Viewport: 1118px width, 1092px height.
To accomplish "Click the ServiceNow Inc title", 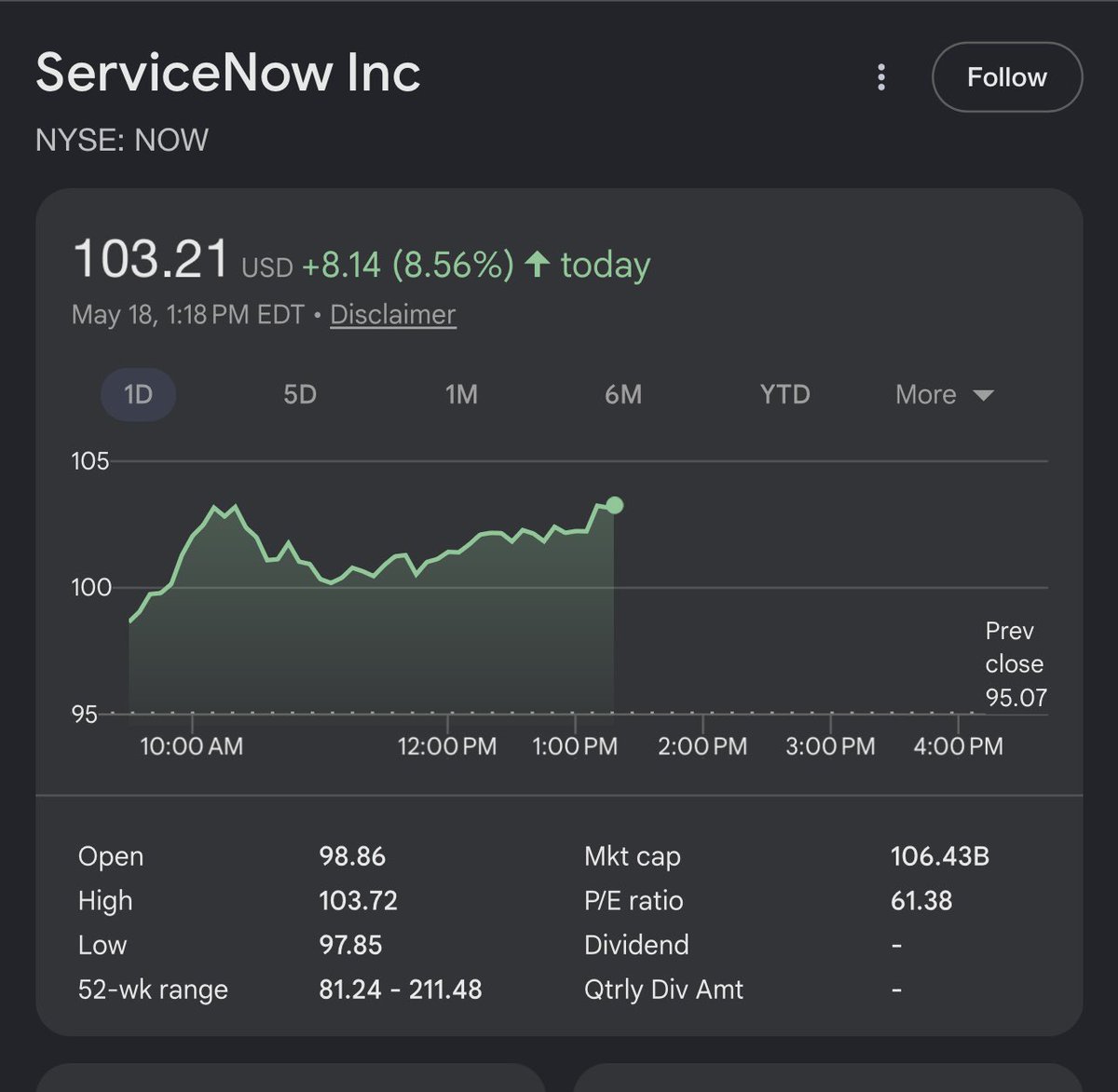I will tap(228, 73).
